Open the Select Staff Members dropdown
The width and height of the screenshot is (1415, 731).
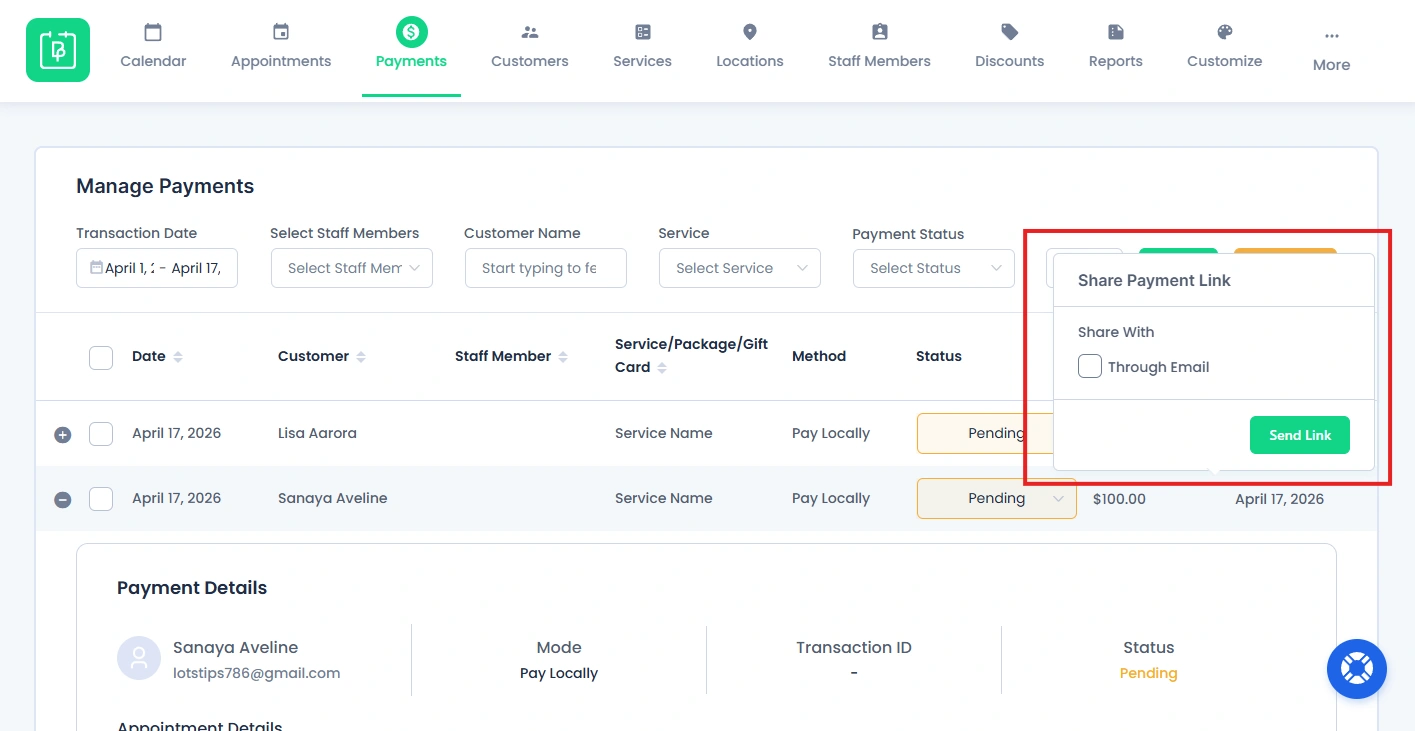[351, 268]
